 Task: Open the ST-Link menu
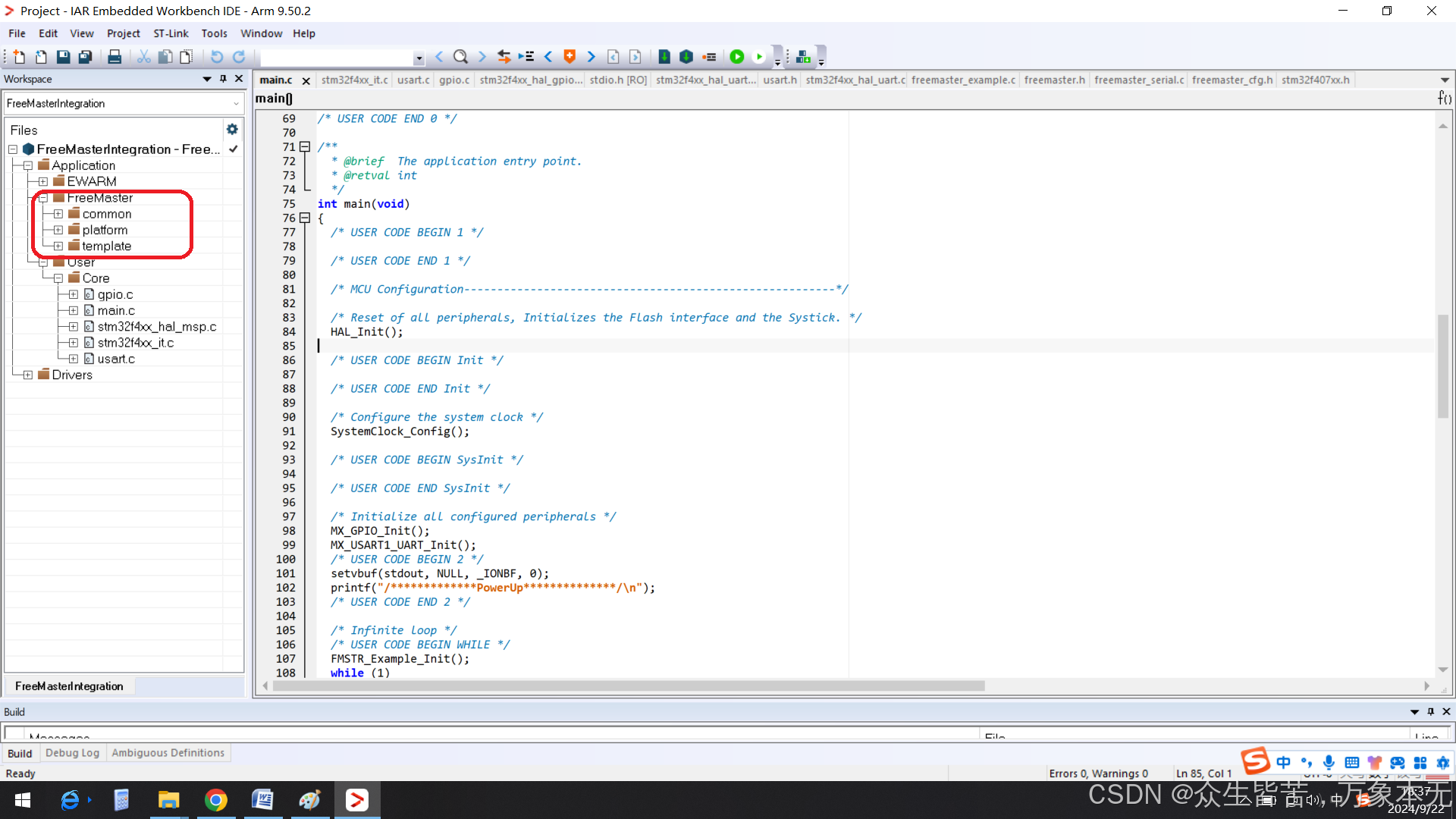tap(171, 33)
